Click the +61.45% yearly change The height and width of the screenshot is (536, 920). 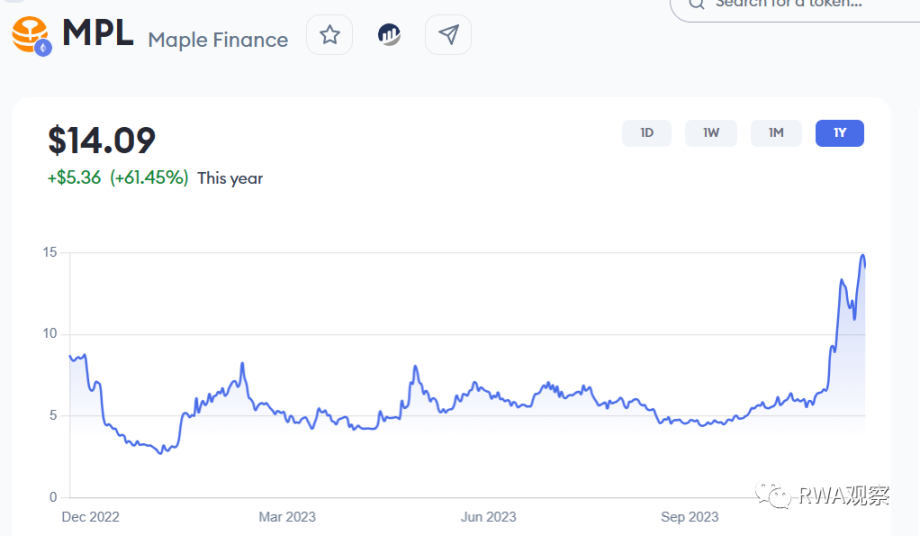[x=149, y=178]
